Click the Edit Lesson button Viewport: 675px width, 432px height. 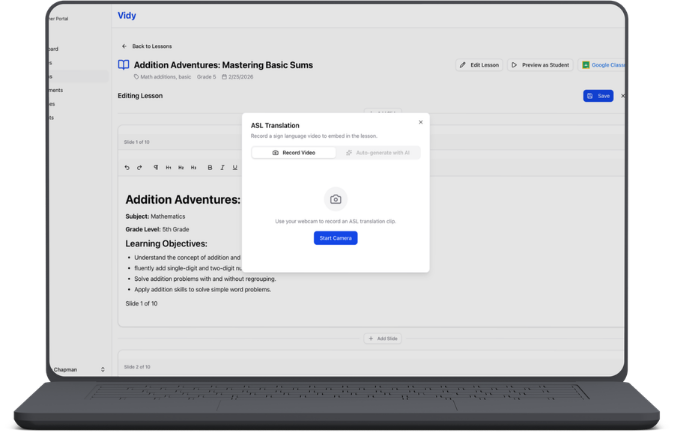479,65
